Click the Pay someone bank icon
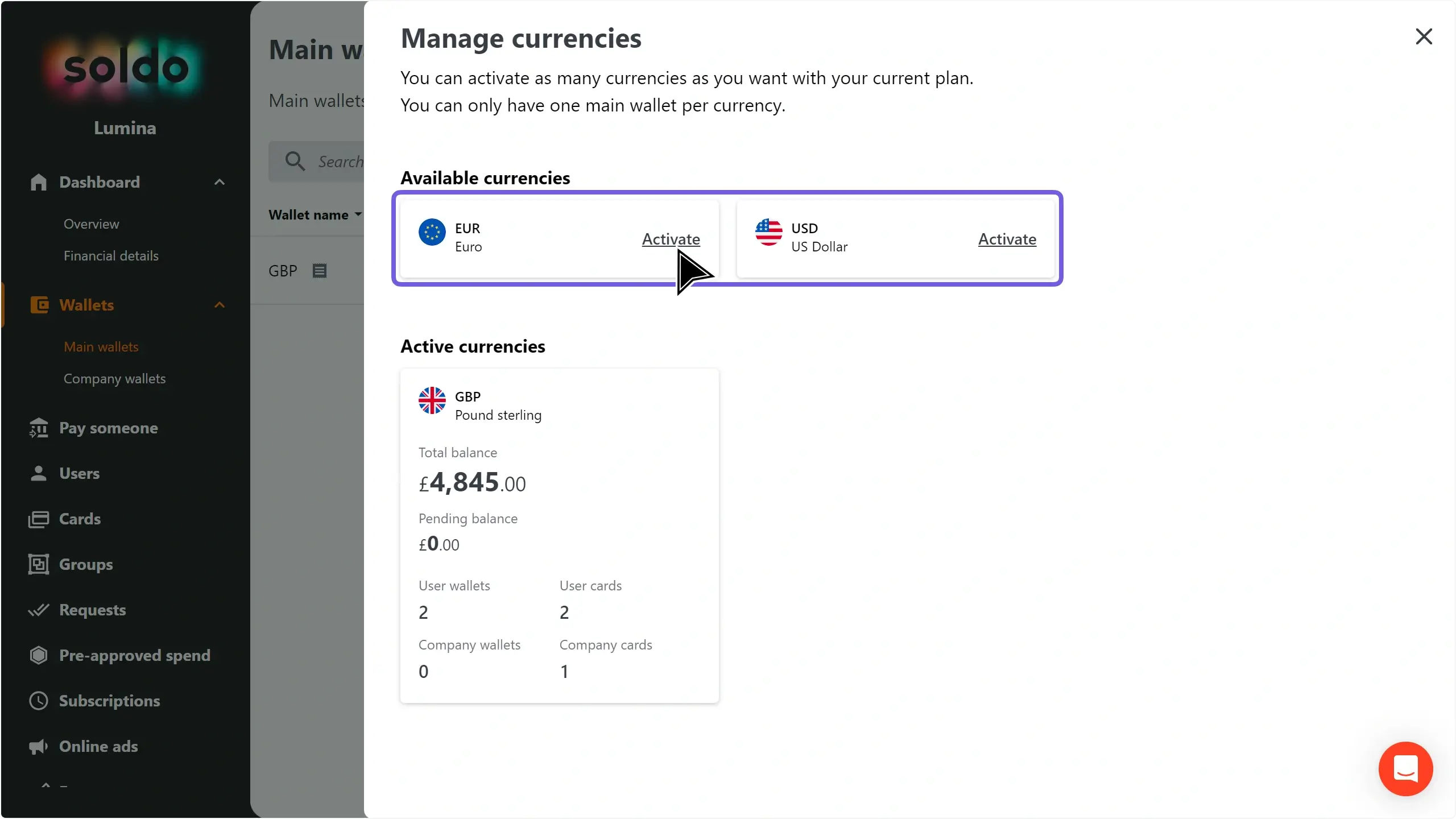 [38, 428]
